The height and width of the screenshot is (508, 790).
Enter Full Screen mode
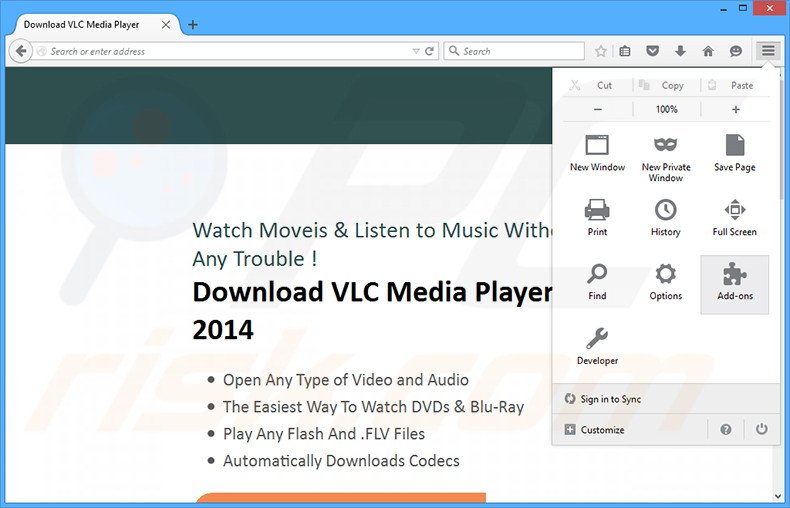click(x=735, y=218)
